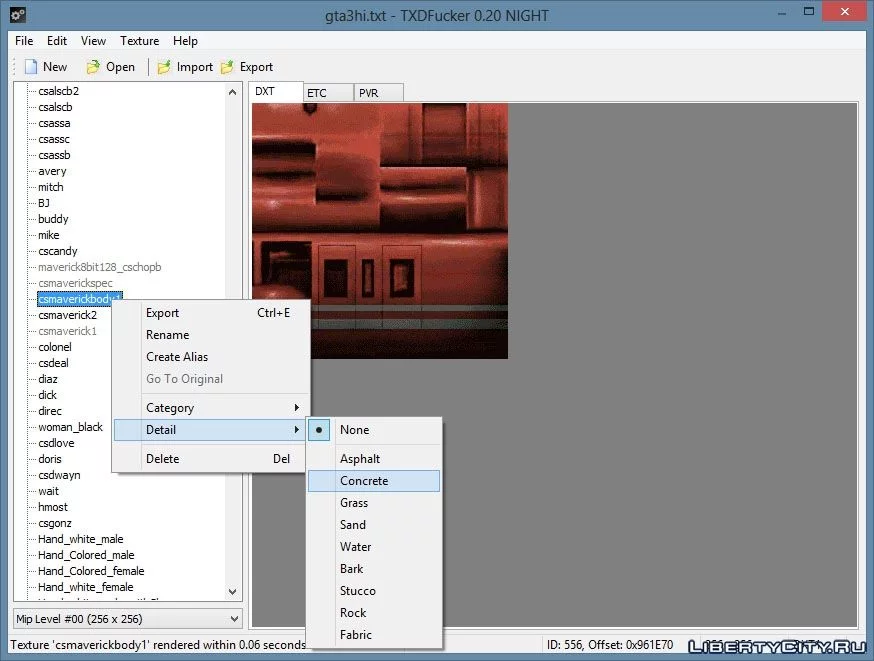Select the Hand_white_female texture entry
The image size is (874, 661).
click(x=86, y=587)
